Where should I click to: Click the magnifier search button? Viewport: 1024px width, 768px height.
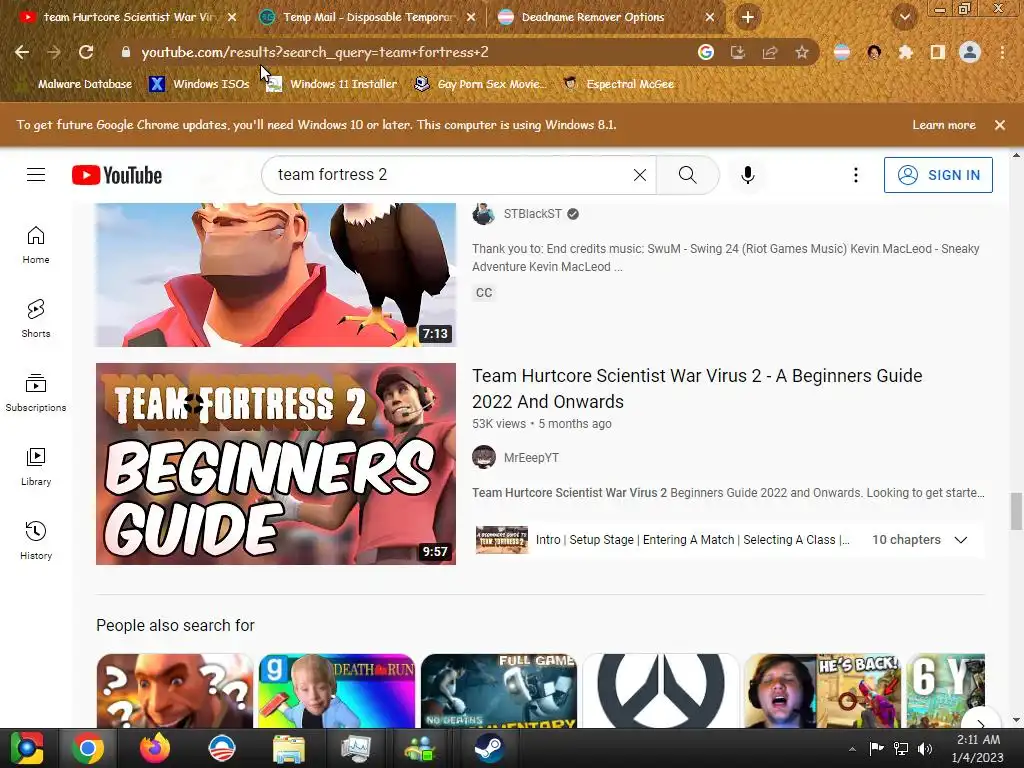point(688,175)
